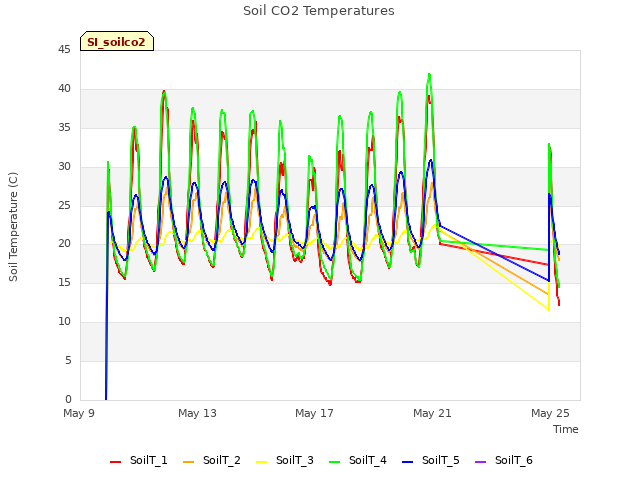Click the yellow line's lowest point near May 25
The width and height of the screenshot is (640, 480).
point(549,309)
